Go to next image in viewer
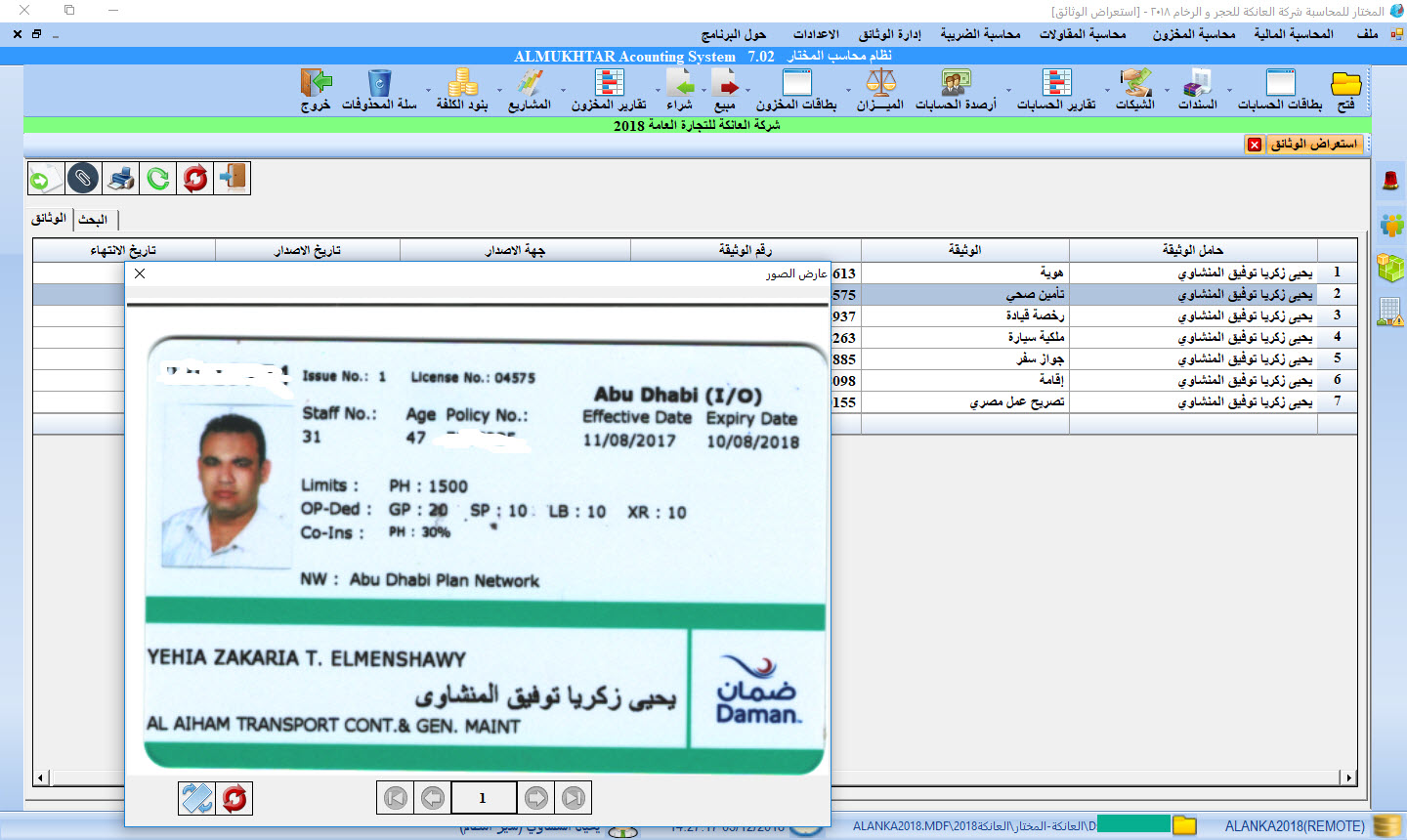This screenshot has width=1407, height=840. pyautogui.click(x=536, y=798)
